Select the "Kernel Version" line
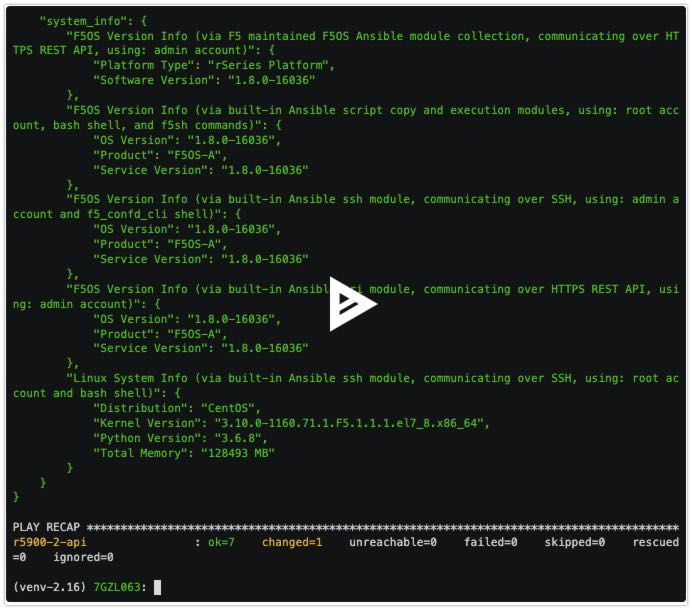Screen dimensions: 692x610 coord(291,423)
